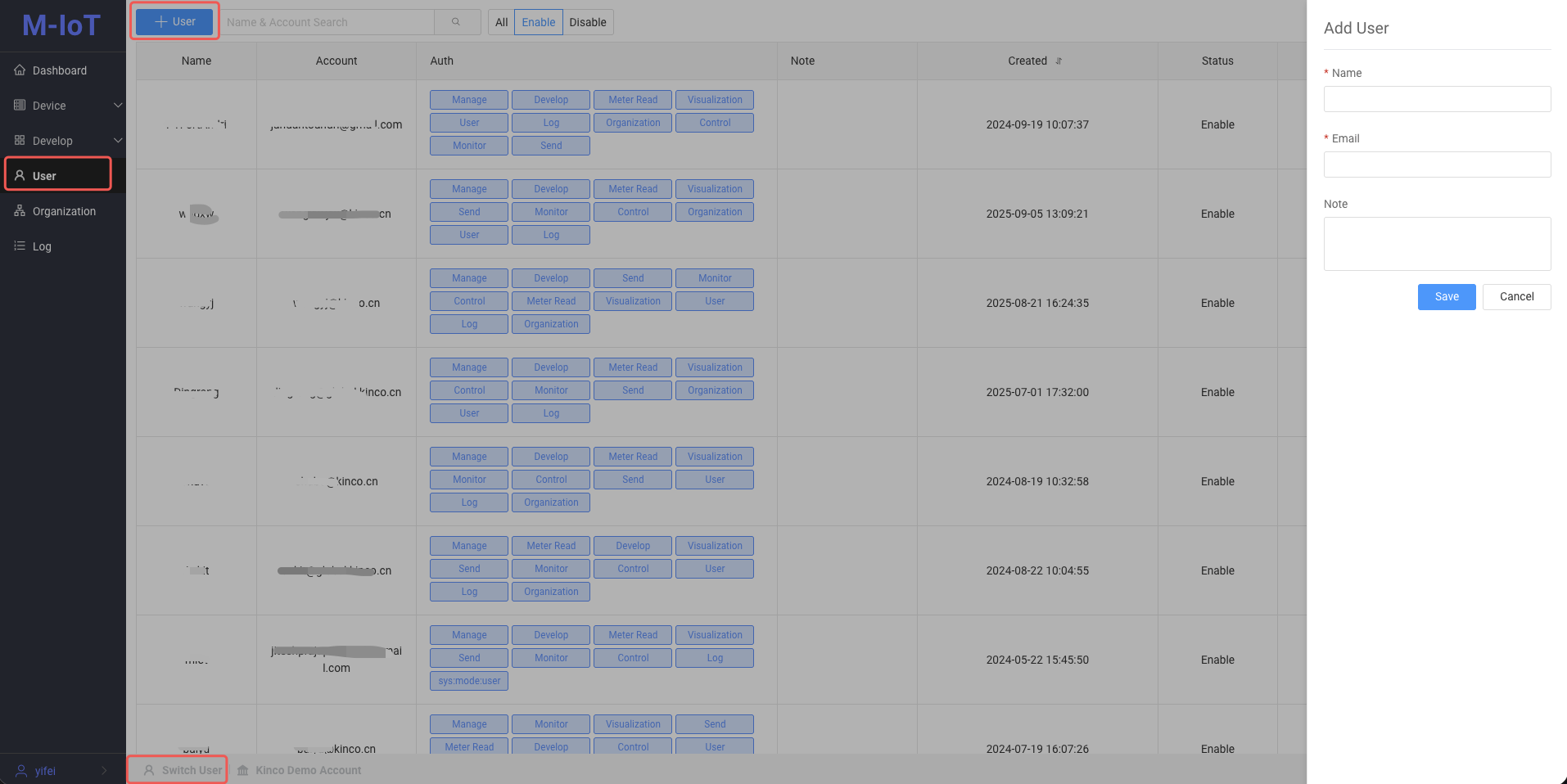Click the sort icon beside Created
This screenshot has height=784, width=1567.
pos(1059,61)
